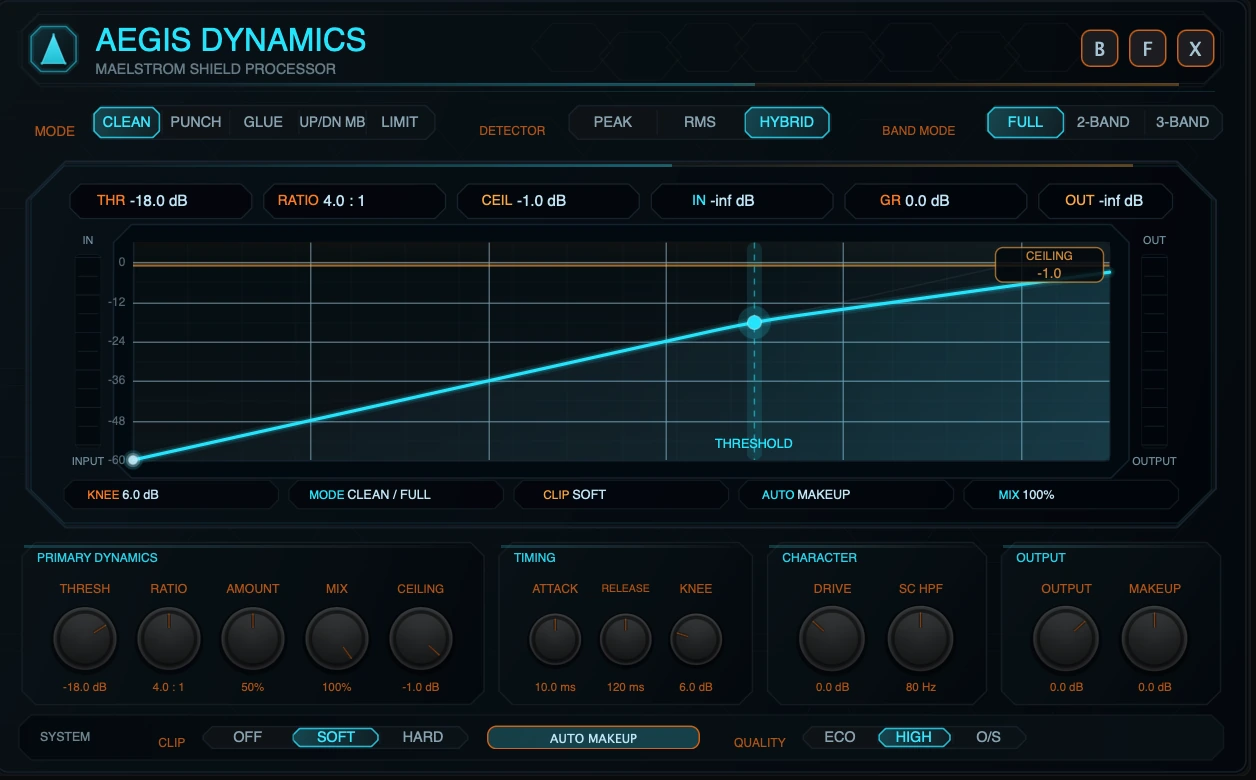Choose 2-BAND band mode
The width and height of the screenshot is (1256, 780).
pyautogui.click(x=1103, y=122)
